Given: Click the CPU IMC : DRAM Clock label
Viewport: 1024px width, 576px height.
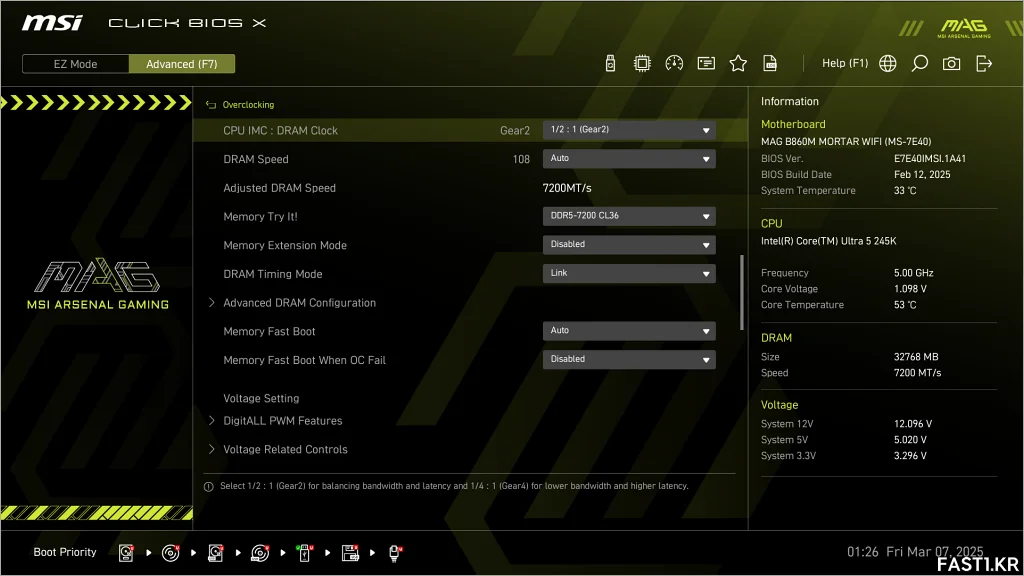Looking at the screenshot, I should pos(280,131).
